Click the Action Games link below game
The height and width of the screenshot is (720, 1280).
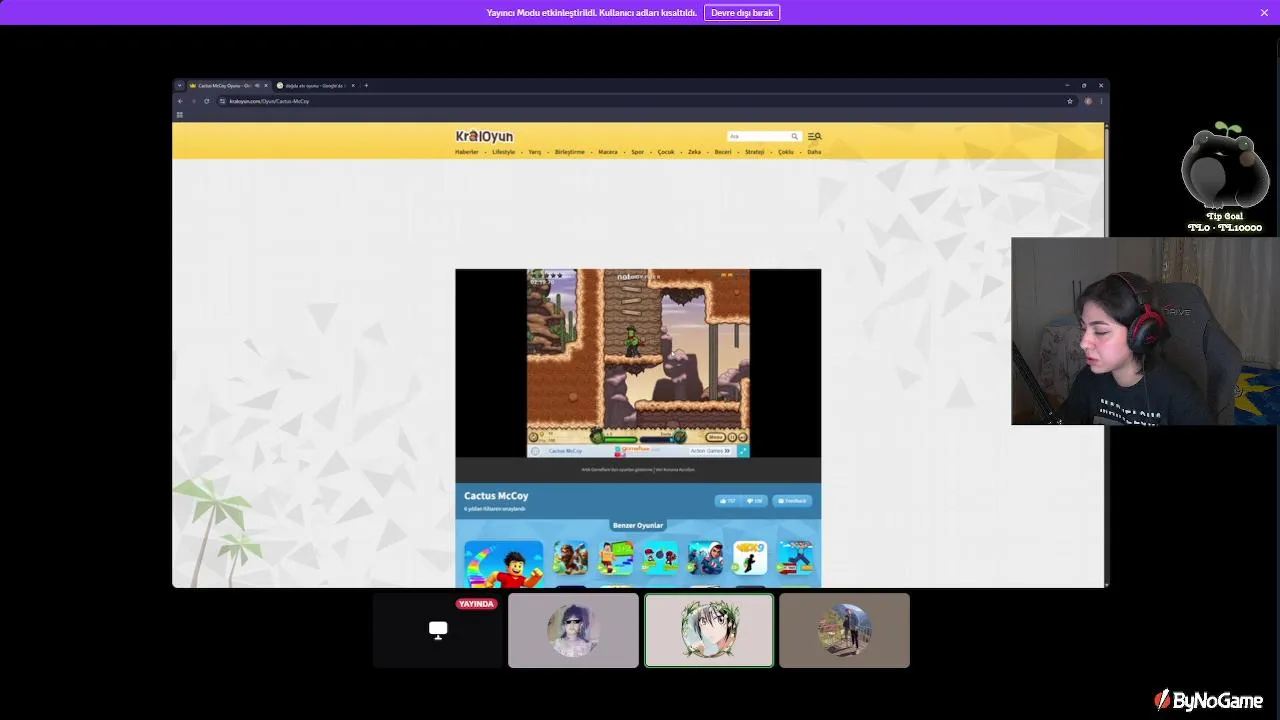tap(710, 451)
